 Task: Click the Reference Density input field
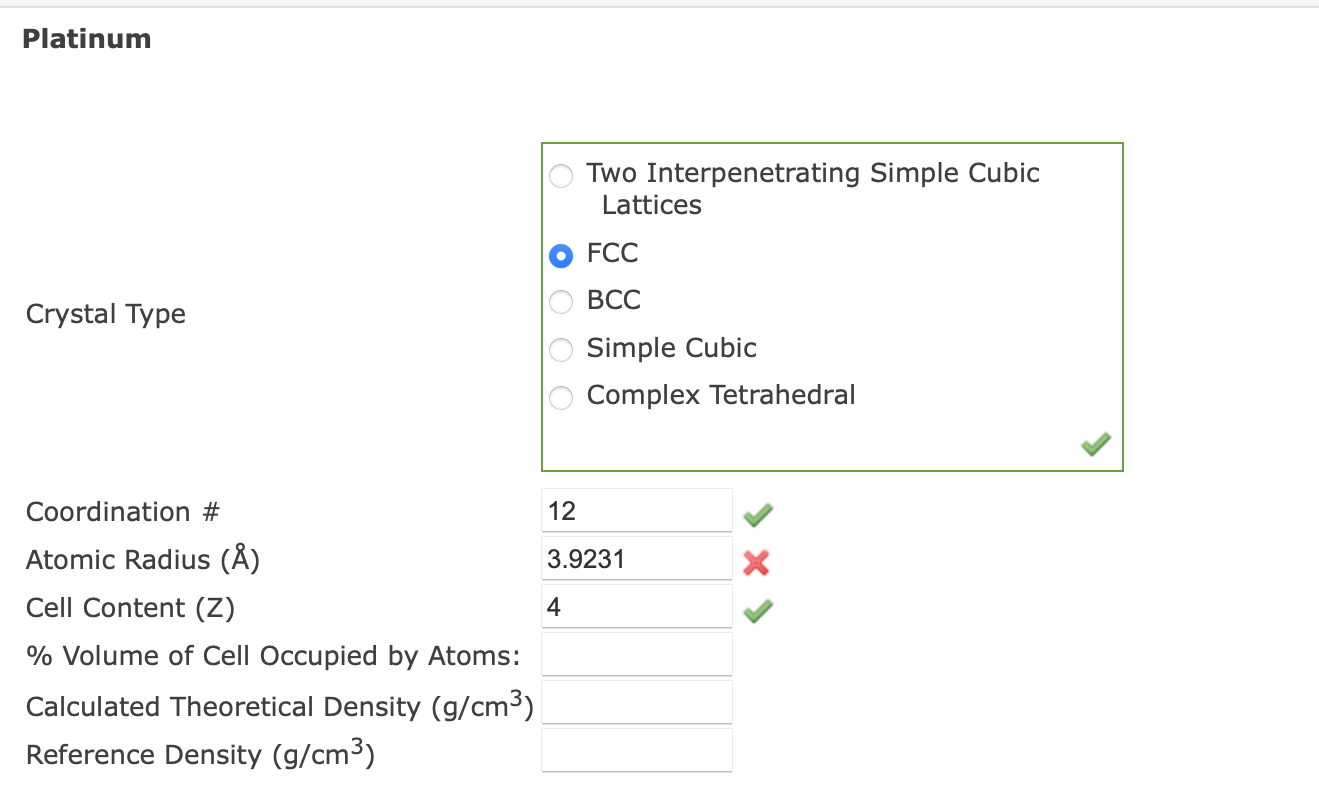pos(636,750)
